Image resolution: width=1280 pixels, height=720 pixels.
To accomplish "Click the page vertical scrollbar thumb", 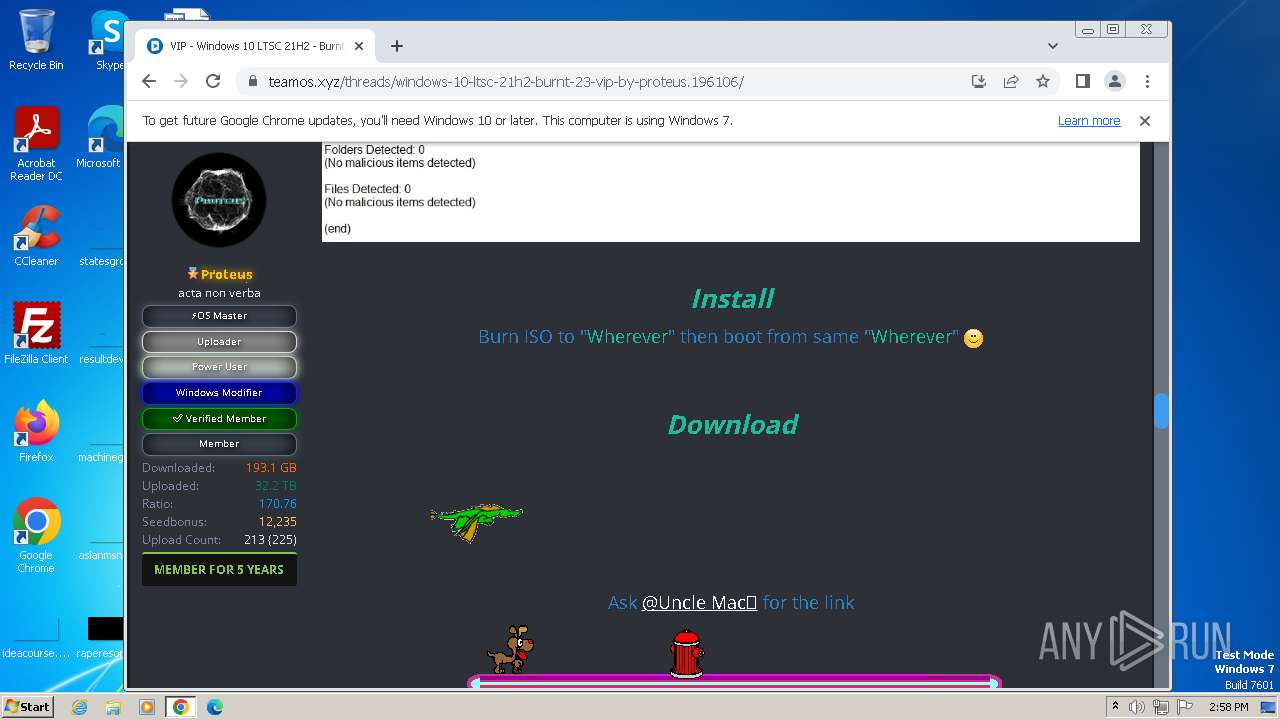I will click(x=1161, y=411).
